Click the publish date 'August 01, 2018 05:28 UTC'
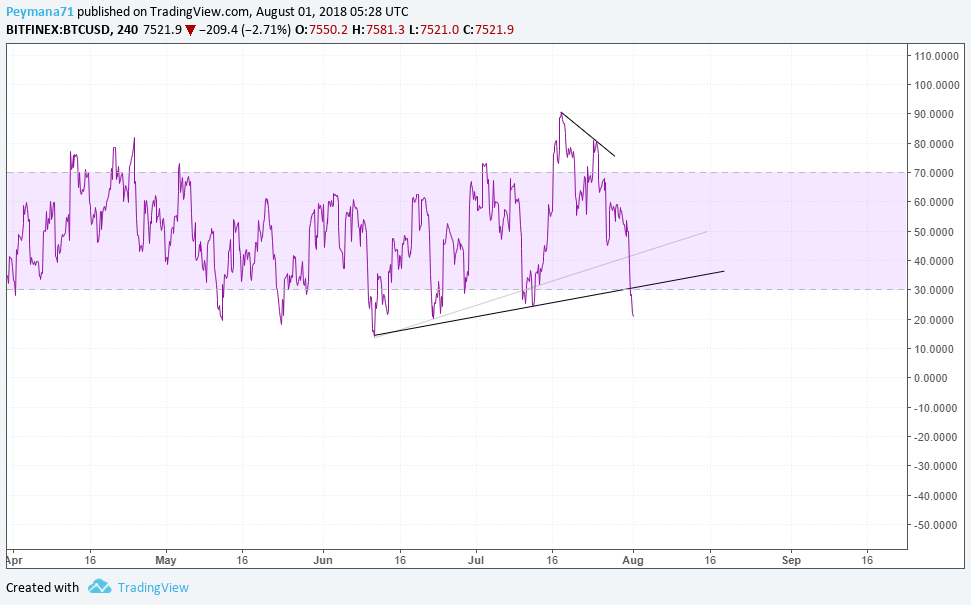The image size is (971, 605). click(332, 12)
